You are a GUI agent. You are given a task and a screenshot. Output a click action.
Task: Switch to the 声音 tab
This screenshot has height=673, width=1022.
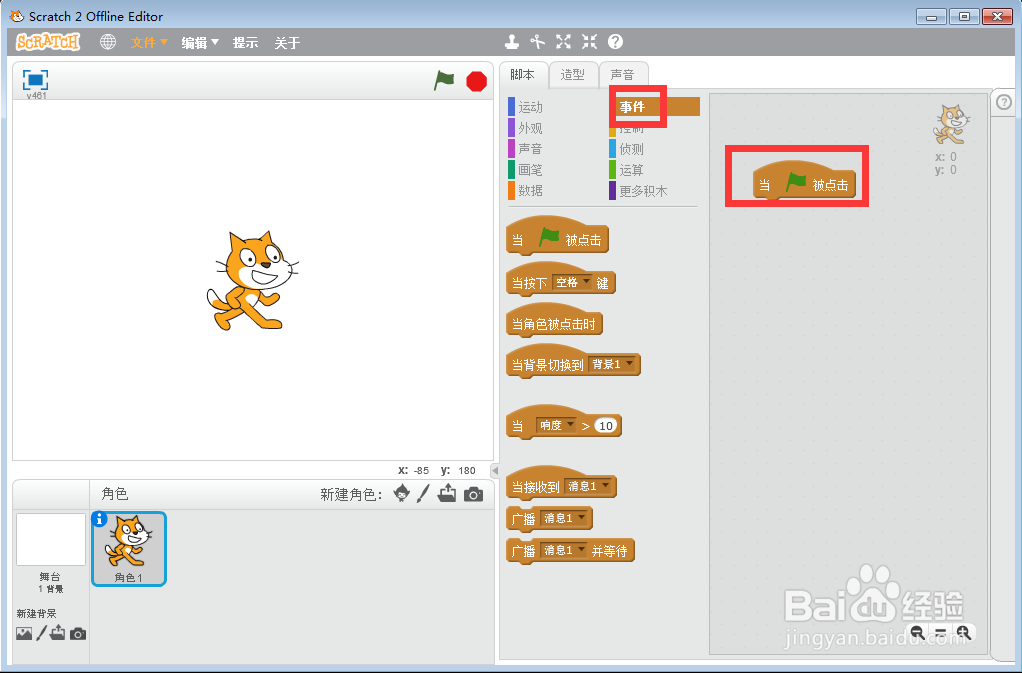coord(623,74)
